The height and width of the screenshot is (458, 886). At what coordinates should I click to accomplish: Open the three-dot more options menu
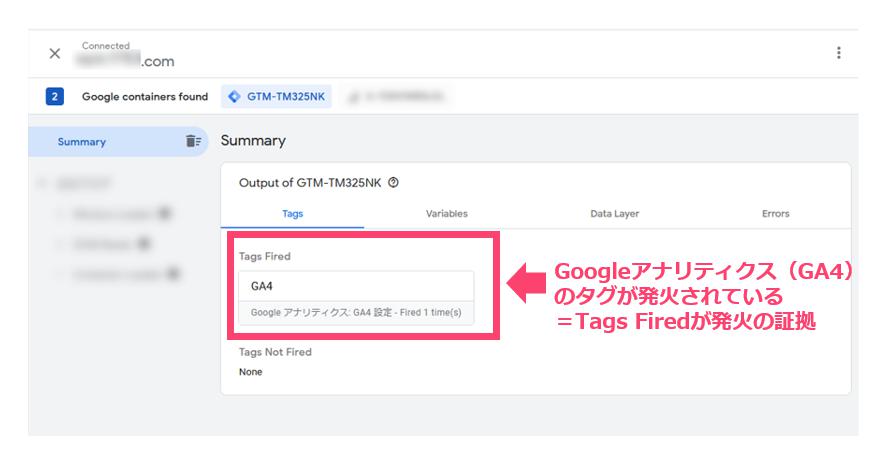click(x=839, y=53)
